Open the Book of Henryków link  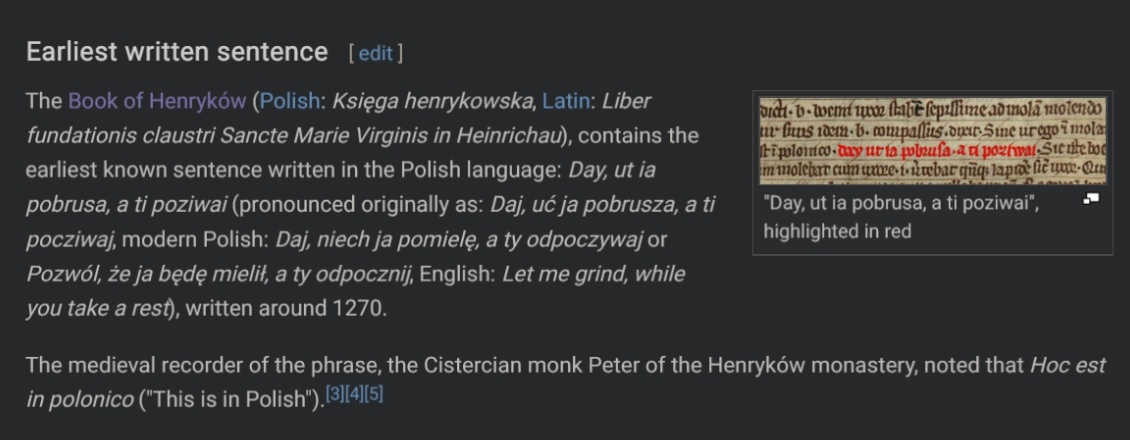coord(158,101)
